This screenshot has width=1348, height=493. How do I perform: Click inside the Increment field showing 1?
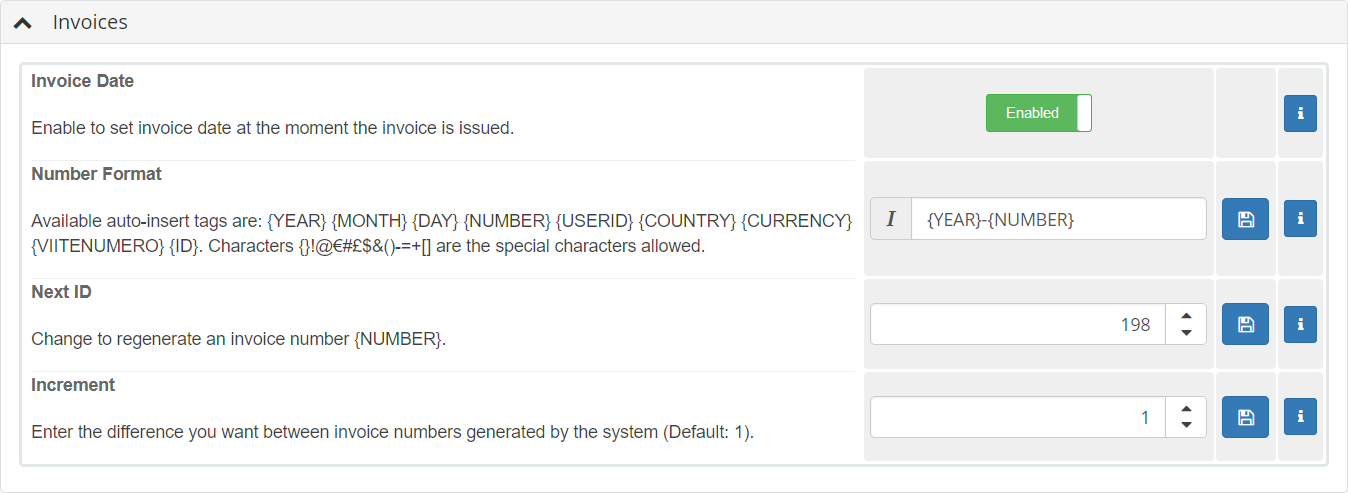click(1018, 417)
